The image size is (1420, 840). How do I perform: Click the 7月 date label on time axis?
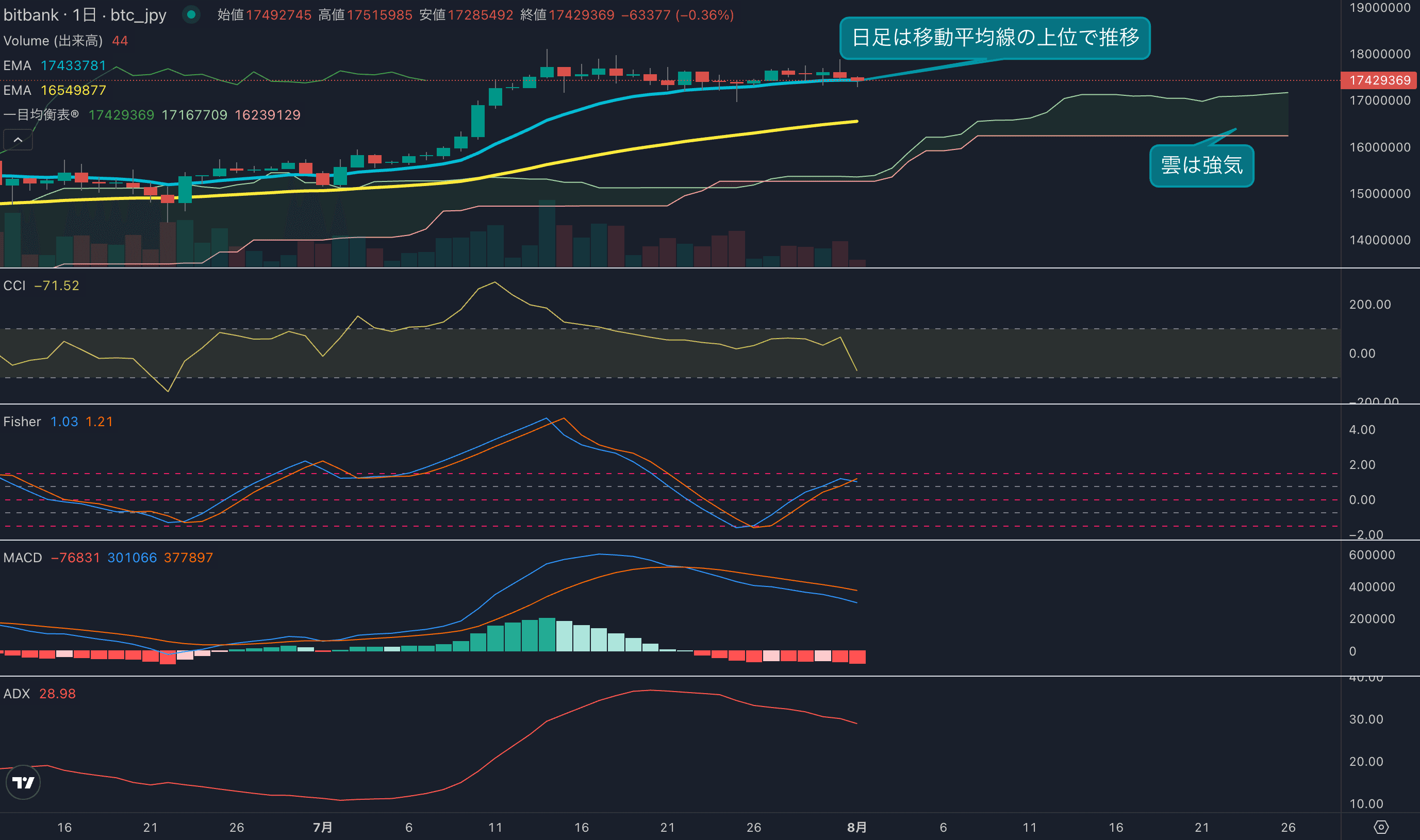coord(323,827)
